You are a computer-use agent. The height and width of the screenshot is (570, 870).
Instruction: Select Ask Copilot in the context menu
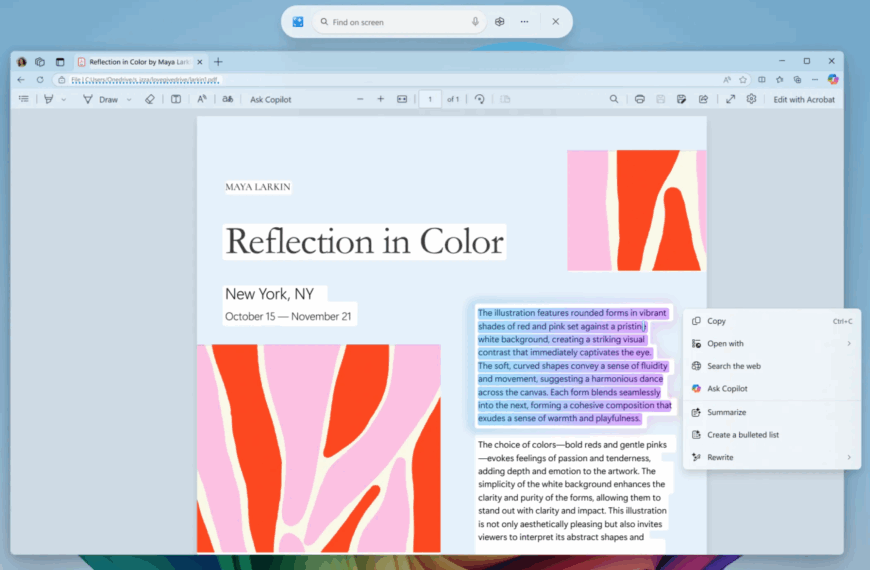click(x=772, y=389)
